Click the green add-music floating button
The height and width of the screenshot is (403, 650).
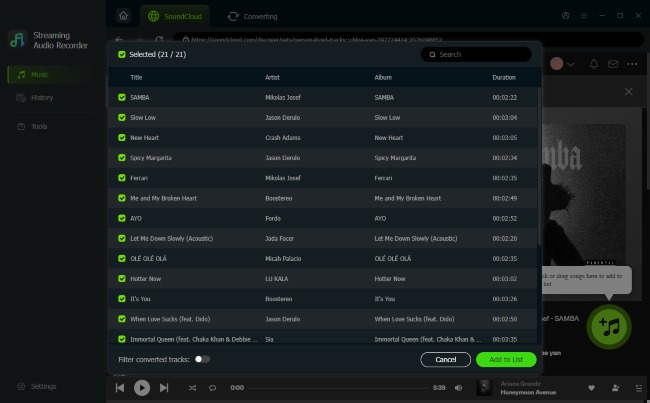[x=609, y=327]
